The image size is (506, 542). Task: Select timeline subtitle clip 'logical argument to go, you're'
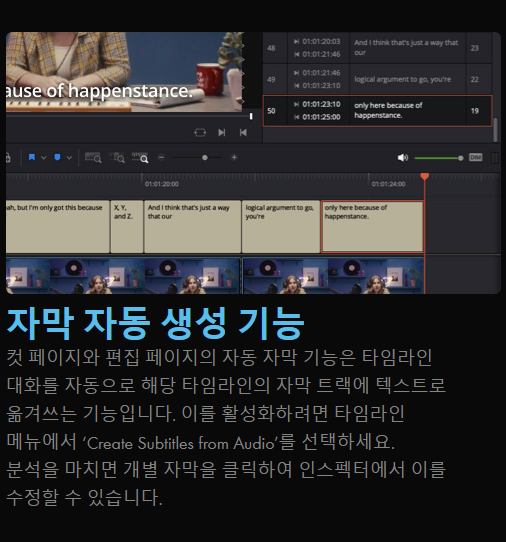pos(281,227)
